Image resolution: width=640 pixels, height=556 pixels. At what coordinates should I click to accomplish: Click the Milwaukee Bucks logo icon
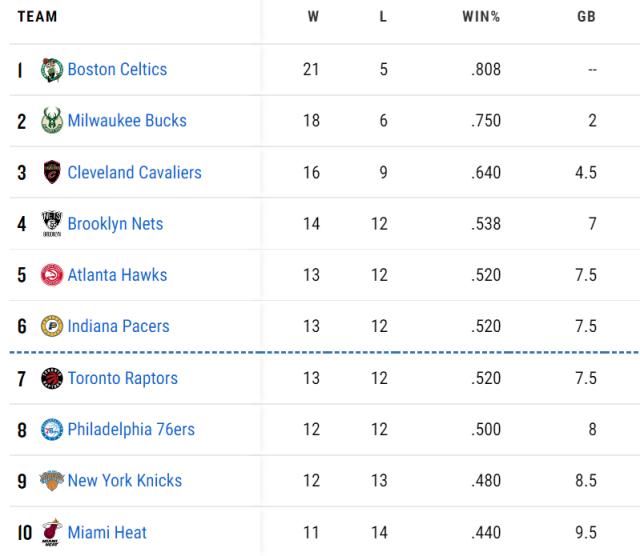52,121
